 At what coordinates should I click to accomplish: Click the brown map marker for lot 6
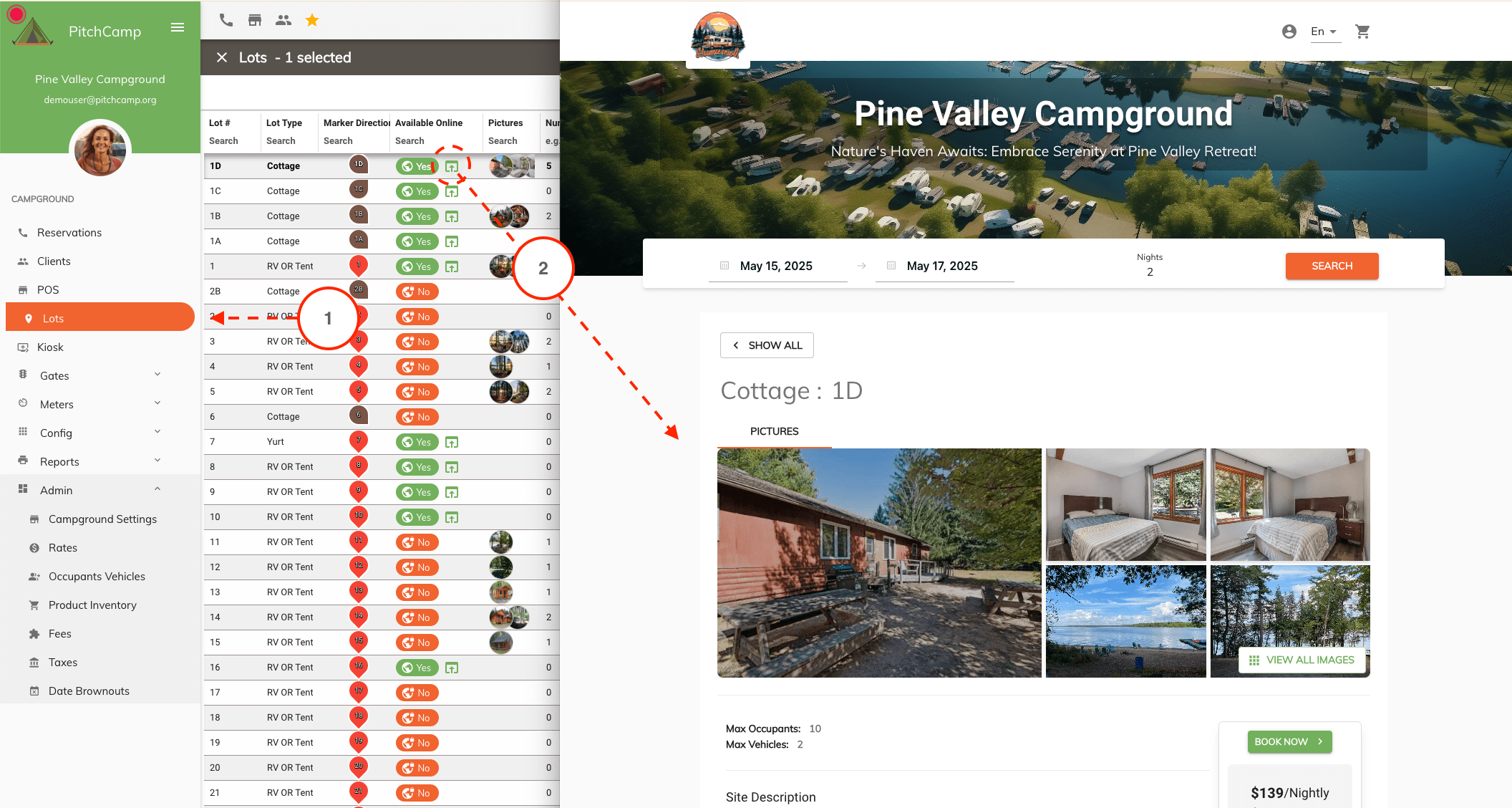[x=359, y=415]
